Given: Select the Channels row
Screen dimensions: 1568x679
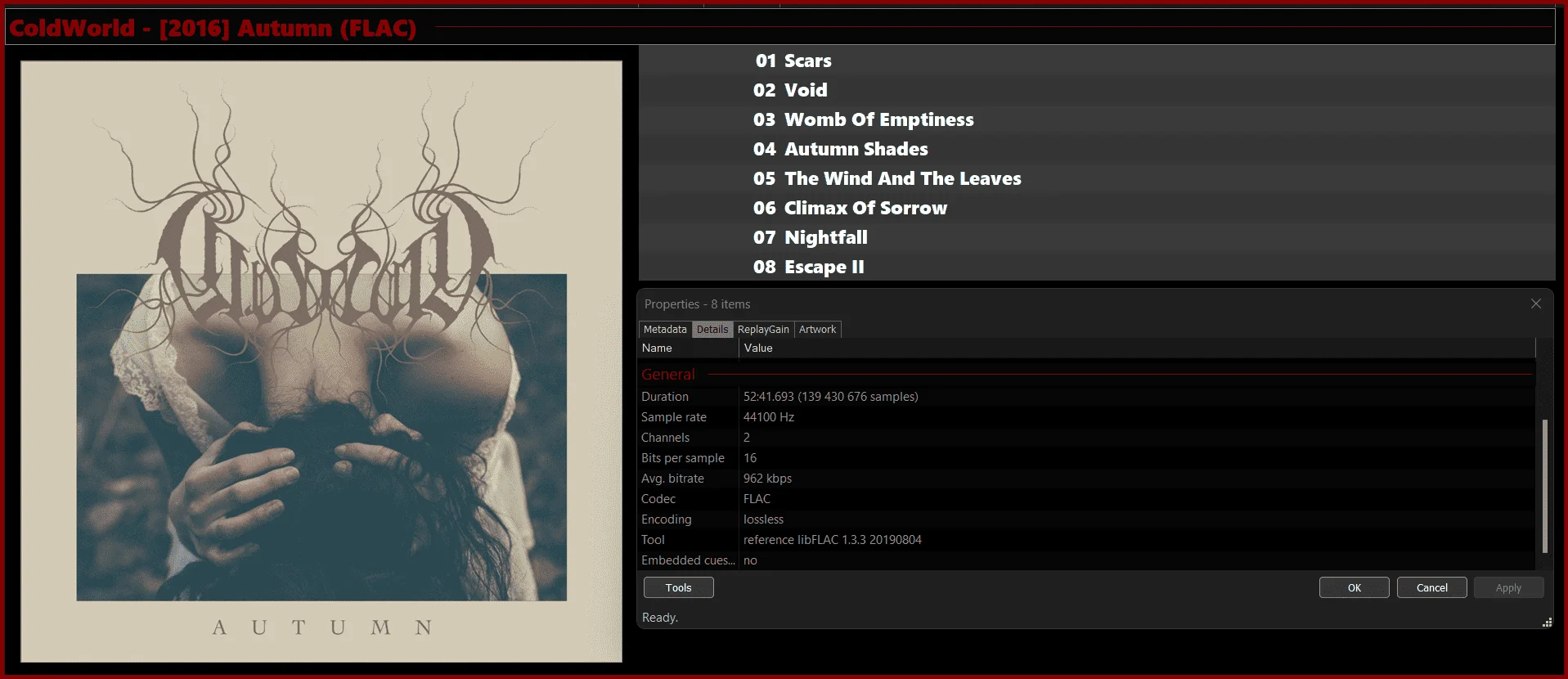Looking at the screenshot, I should [x=1087, y=438].
